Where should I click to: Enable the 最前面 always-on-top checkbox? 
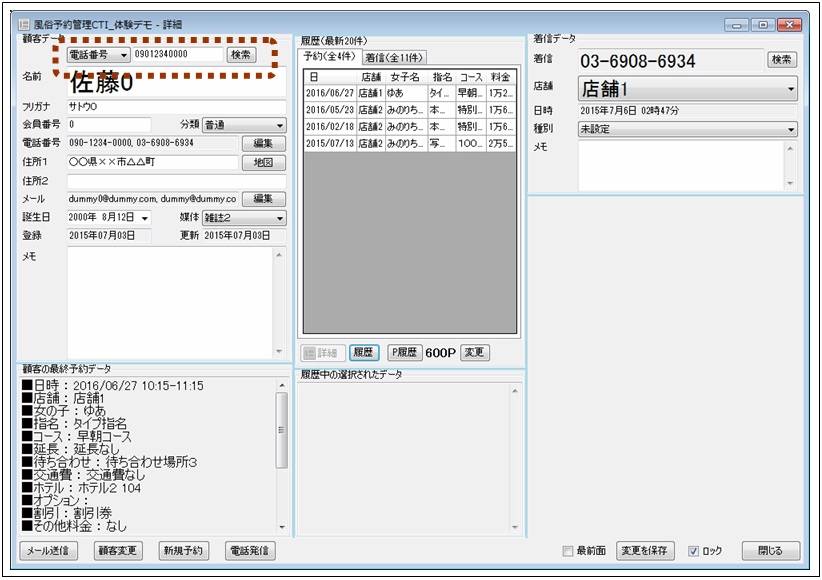(568, 551)
